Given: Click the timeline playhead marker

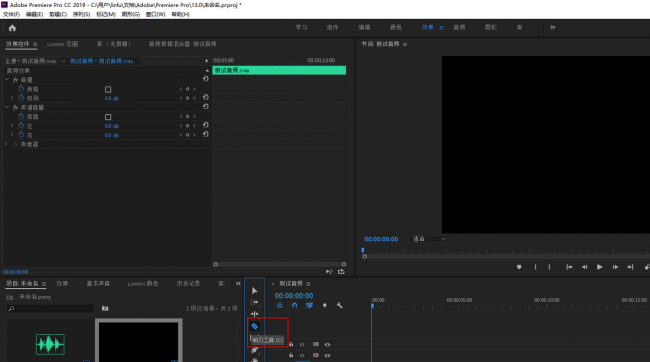Looking at the screenshot, I should point(372,306).
